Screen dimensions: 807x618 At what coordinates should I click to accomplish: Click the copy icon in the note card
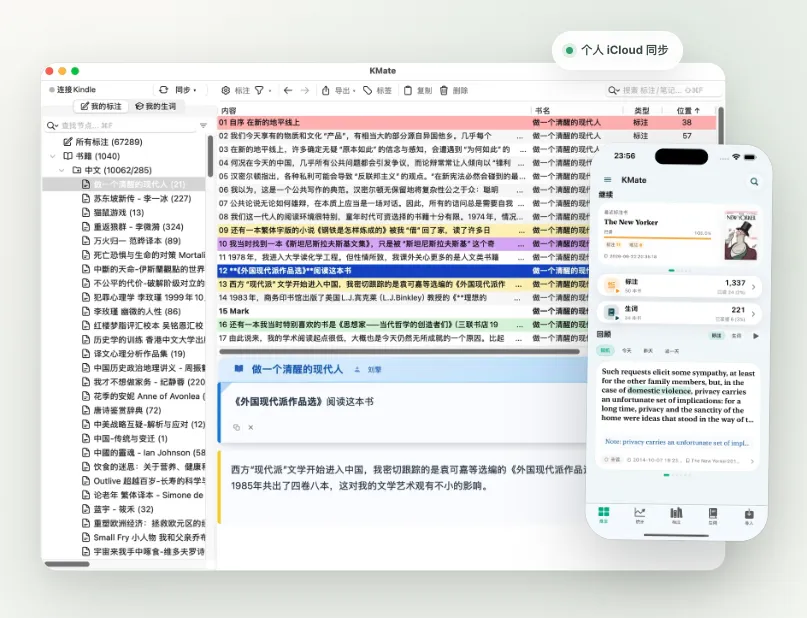pyautogui.click(x=236, y=427)
